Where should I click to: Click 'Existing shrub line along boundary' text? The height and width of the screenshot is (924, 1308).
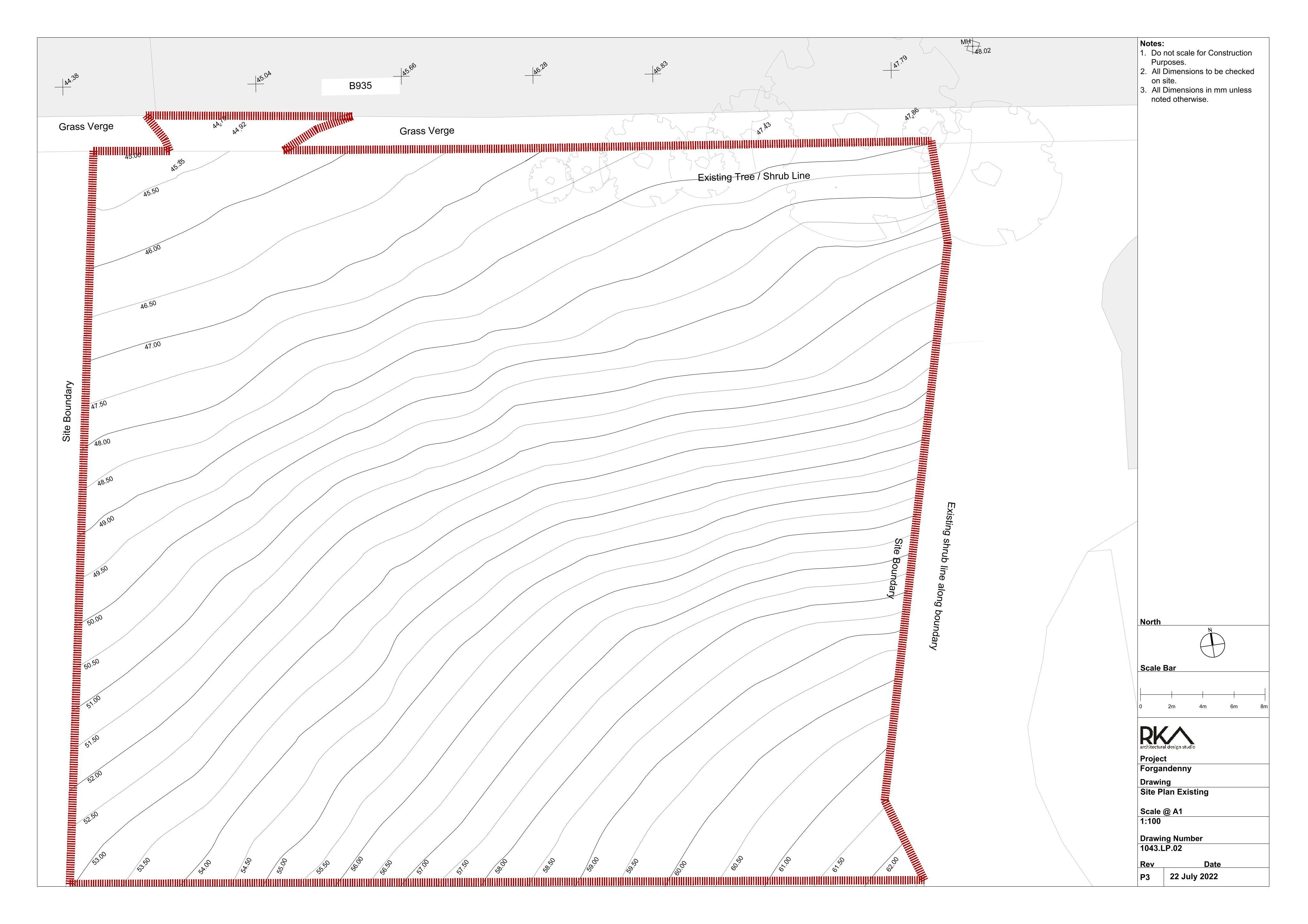point(942,576)
